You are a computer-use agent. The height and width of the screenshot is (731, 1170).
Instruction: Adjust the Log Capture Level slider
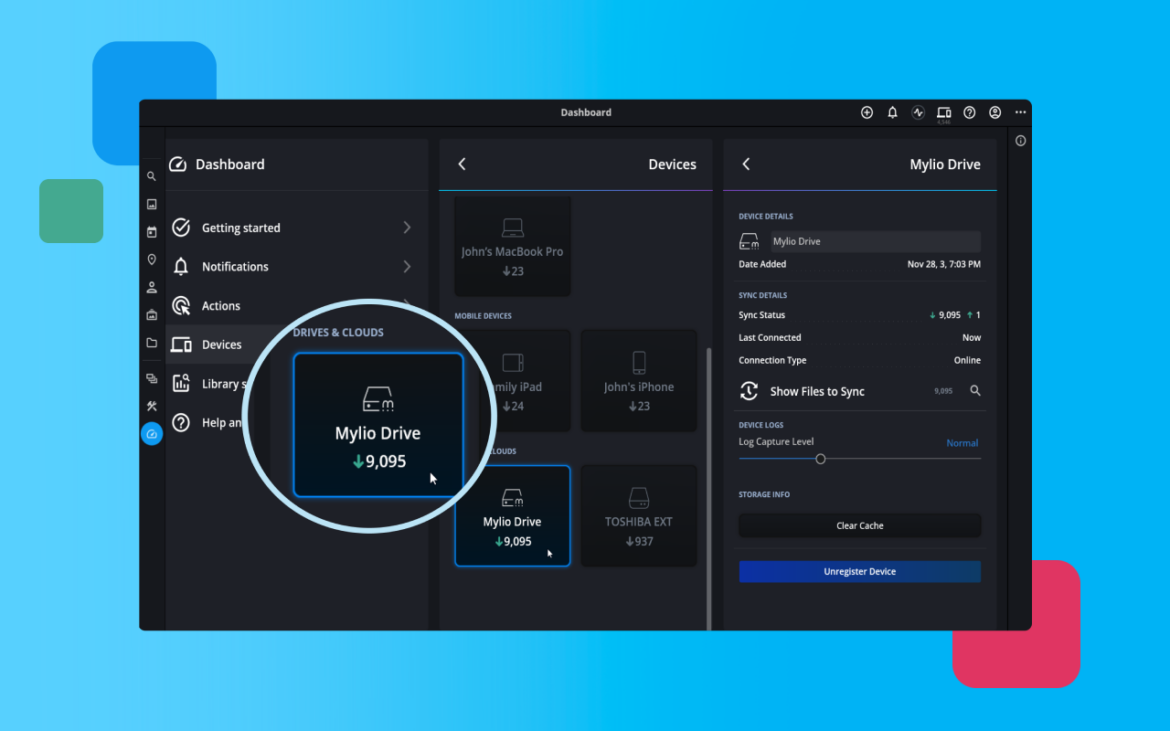[x=821, y=458]
